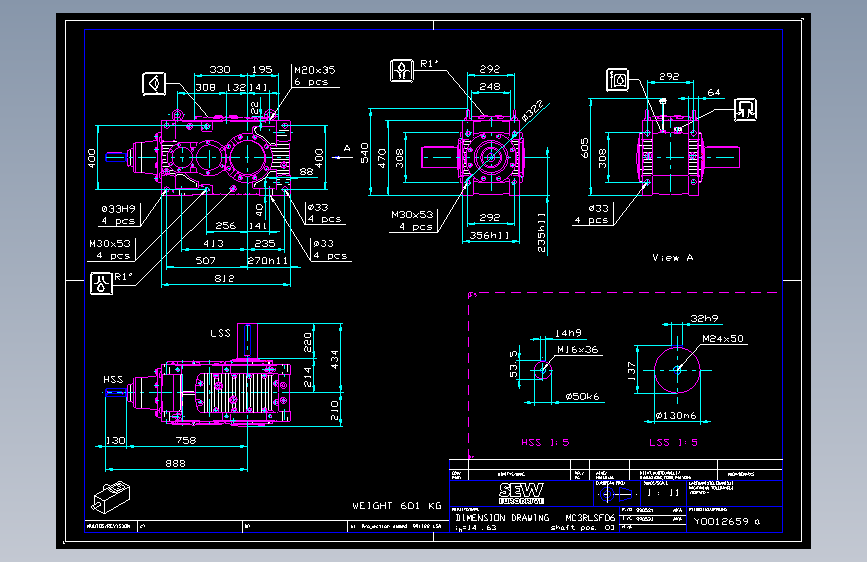
Task: Click the ø33H9 hole callout
Action: point(118,209)
